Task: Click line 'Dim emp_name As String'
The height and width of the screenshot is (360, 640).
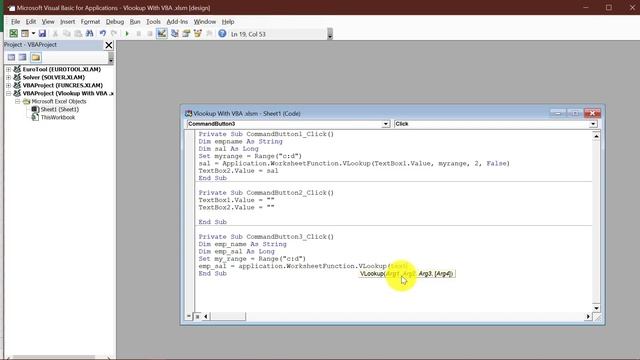Action: pos(242,244)
